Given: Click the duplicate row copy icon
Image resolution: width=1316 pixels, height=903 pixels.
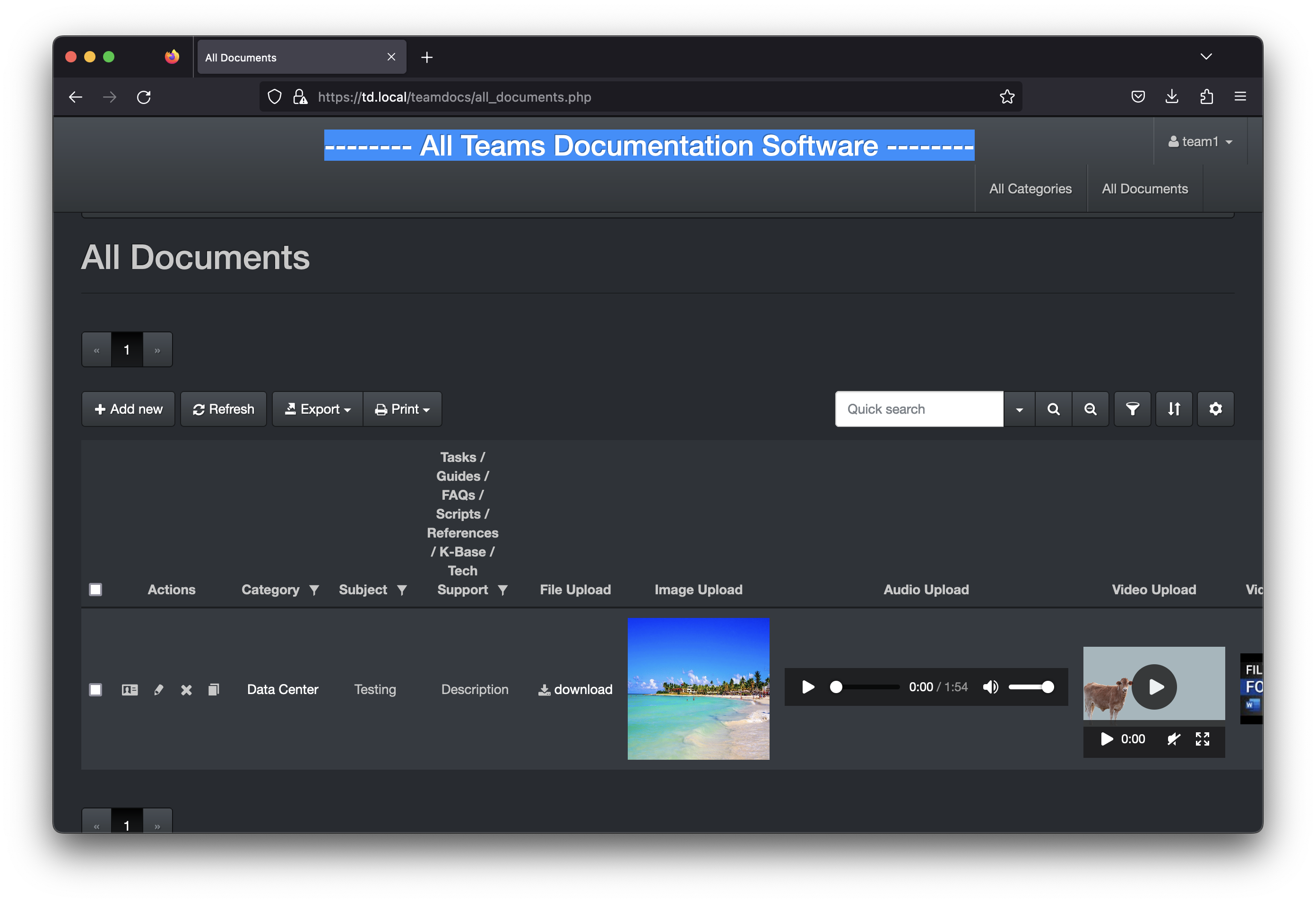Looking at the screenshot, I should point(214,689).
